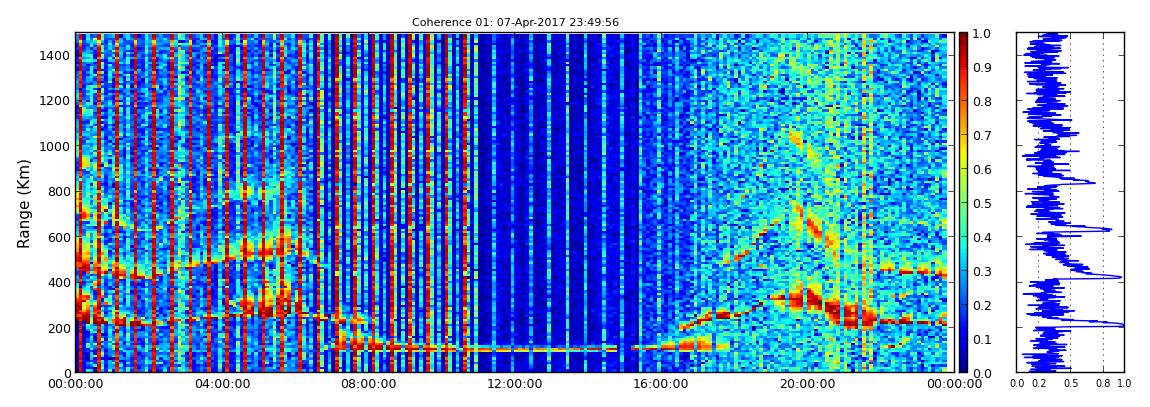Click the colorbar 0.9 tick label
Screen dimensions: 1150x407
pyautogui.click(x=981, y=67)
